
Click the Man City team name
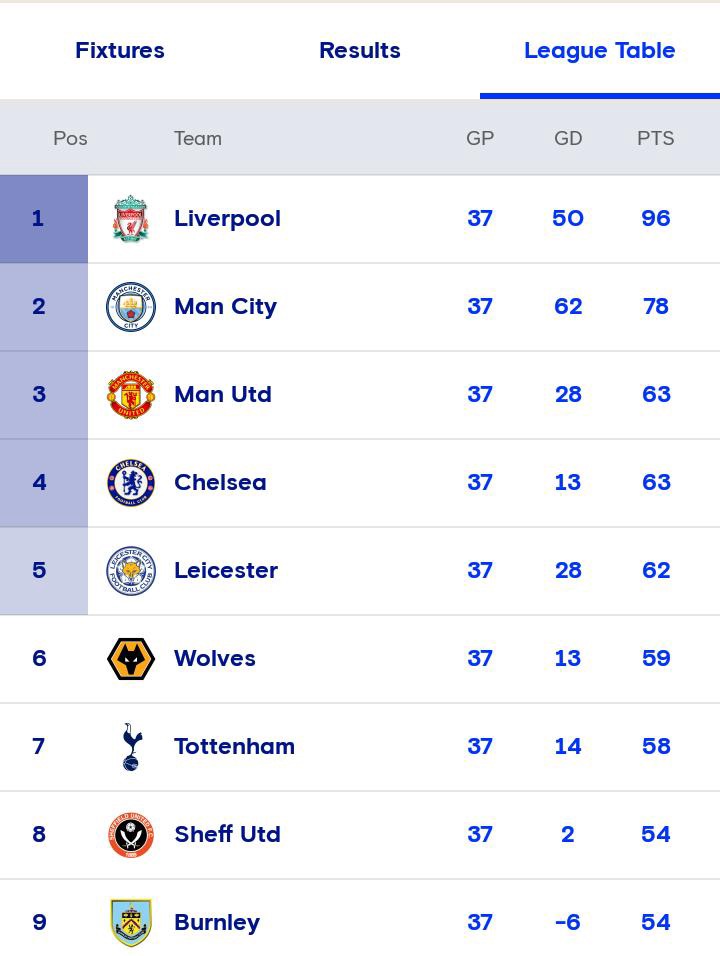225,307
